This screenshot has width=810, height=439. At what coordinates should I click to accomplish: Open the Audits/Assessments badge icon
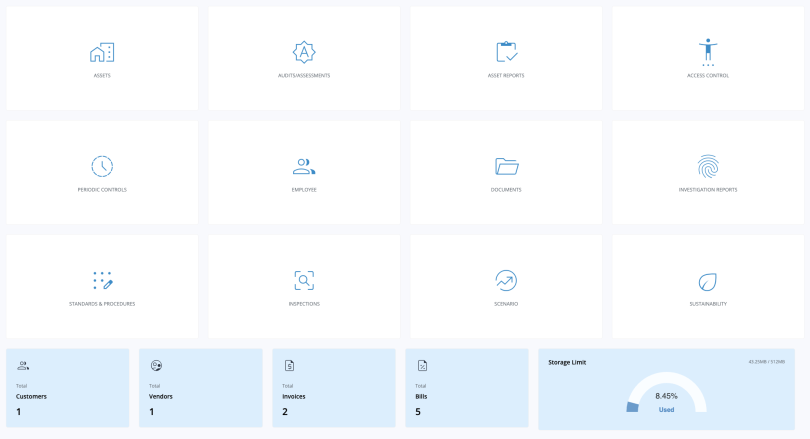tap(304, 52)
